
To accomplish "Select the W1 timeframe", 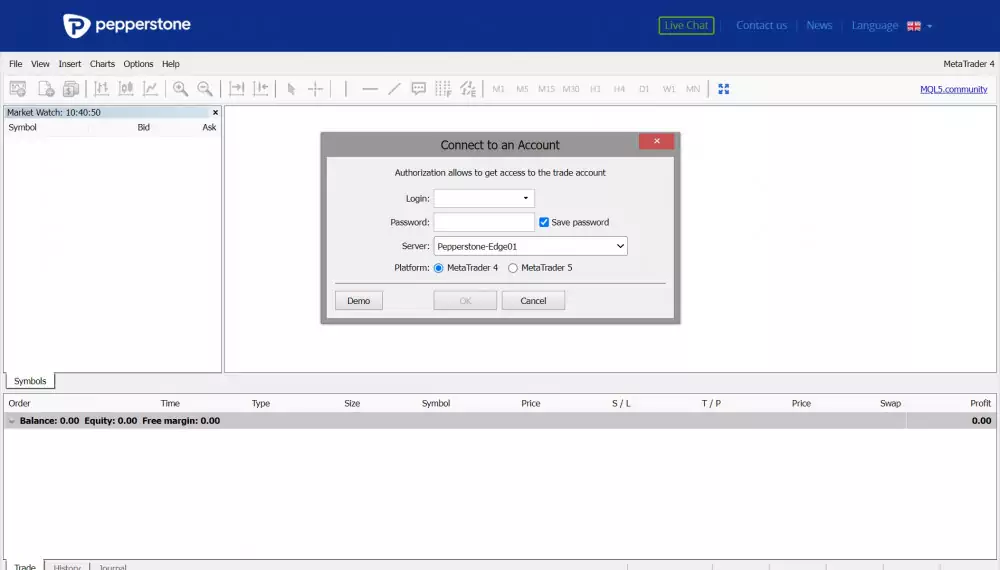I will click(668, 89).
